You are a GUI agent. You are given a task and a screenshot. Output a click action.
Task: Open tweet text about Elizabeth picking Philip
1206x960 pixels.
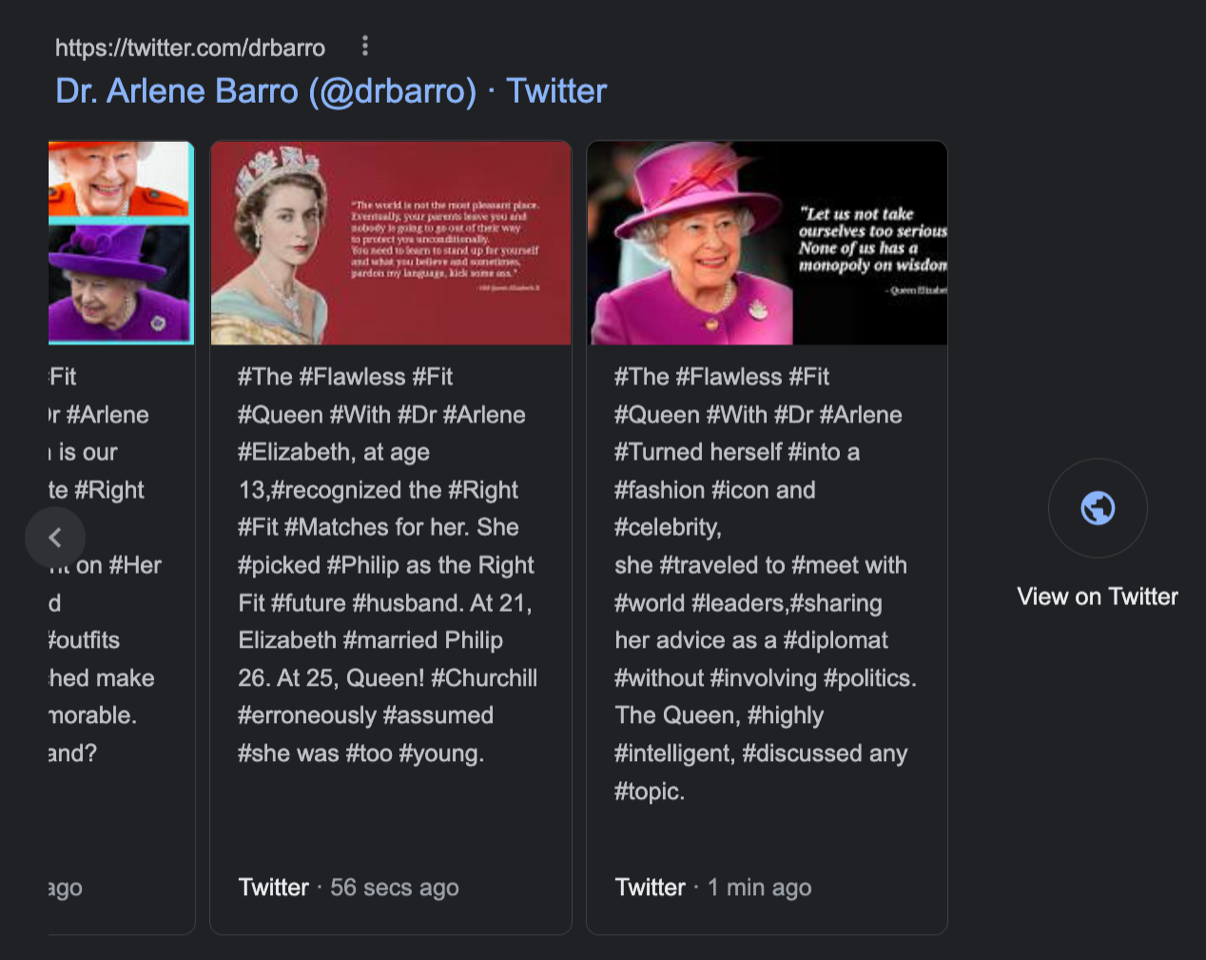388,565
